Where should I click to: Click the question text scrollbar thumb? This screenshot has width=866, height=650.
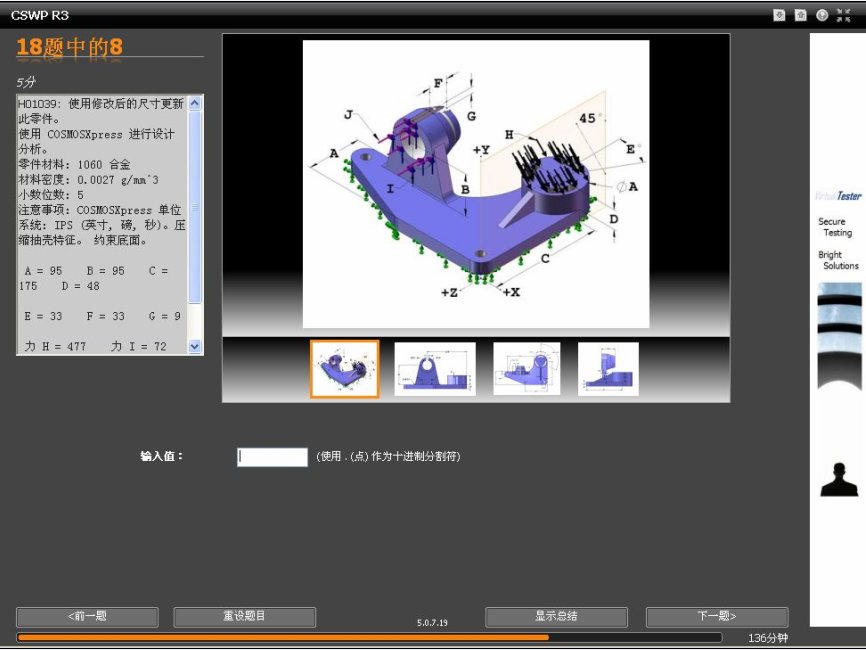click(x=195, y=207)
